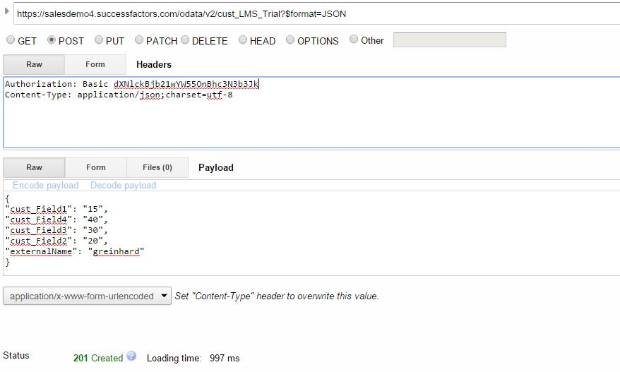
Task: Click the 997 ms loading time value
Action: click(x=225, y=358)
